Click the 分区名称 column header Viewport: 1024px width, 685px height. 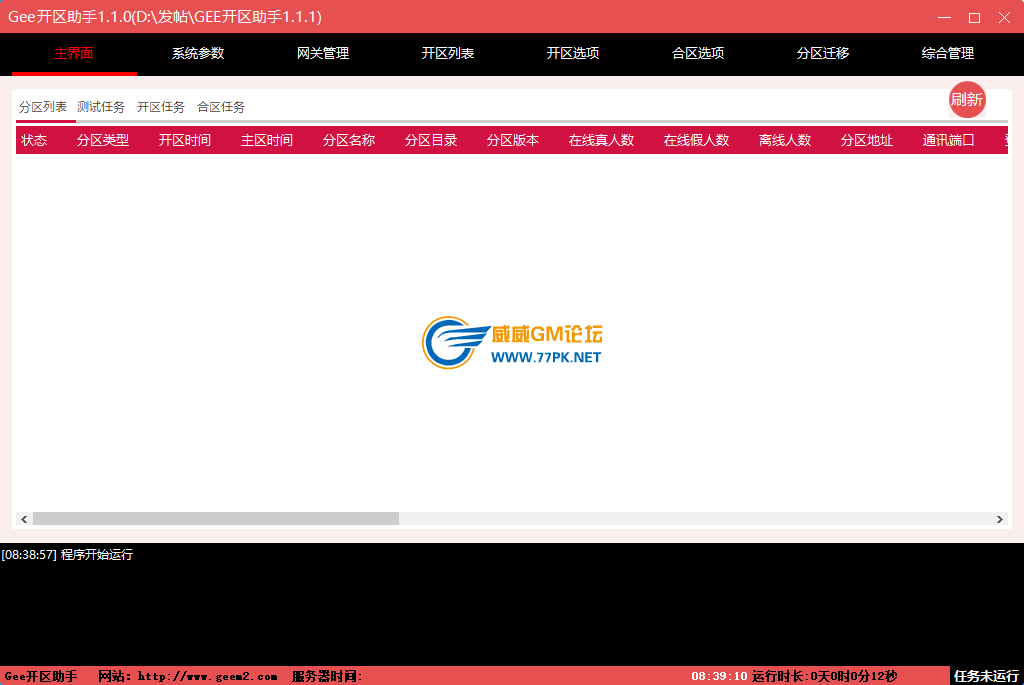pos(349,140)
